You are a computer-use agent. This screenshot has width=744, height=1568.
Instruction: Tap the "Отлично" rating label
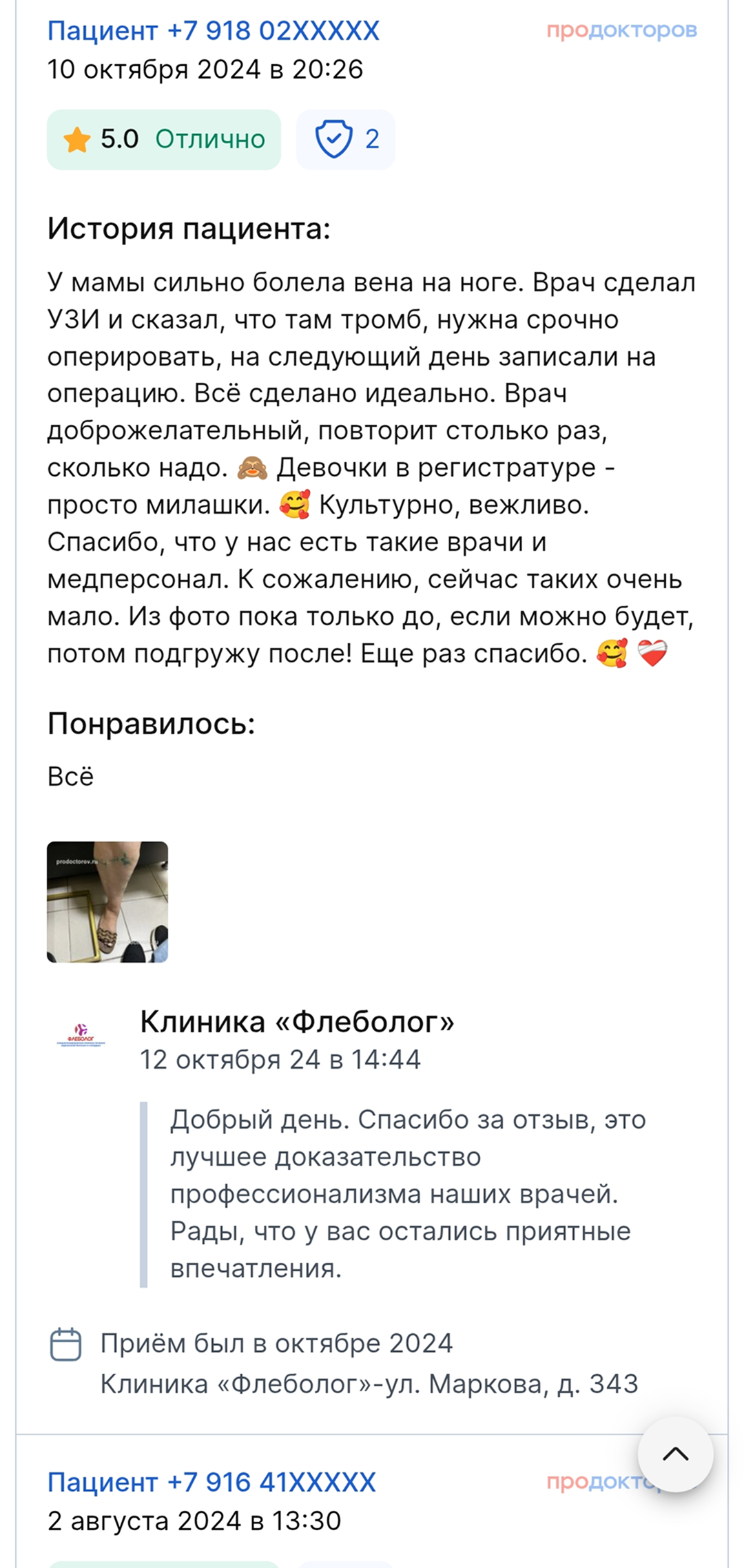[210, 140]
